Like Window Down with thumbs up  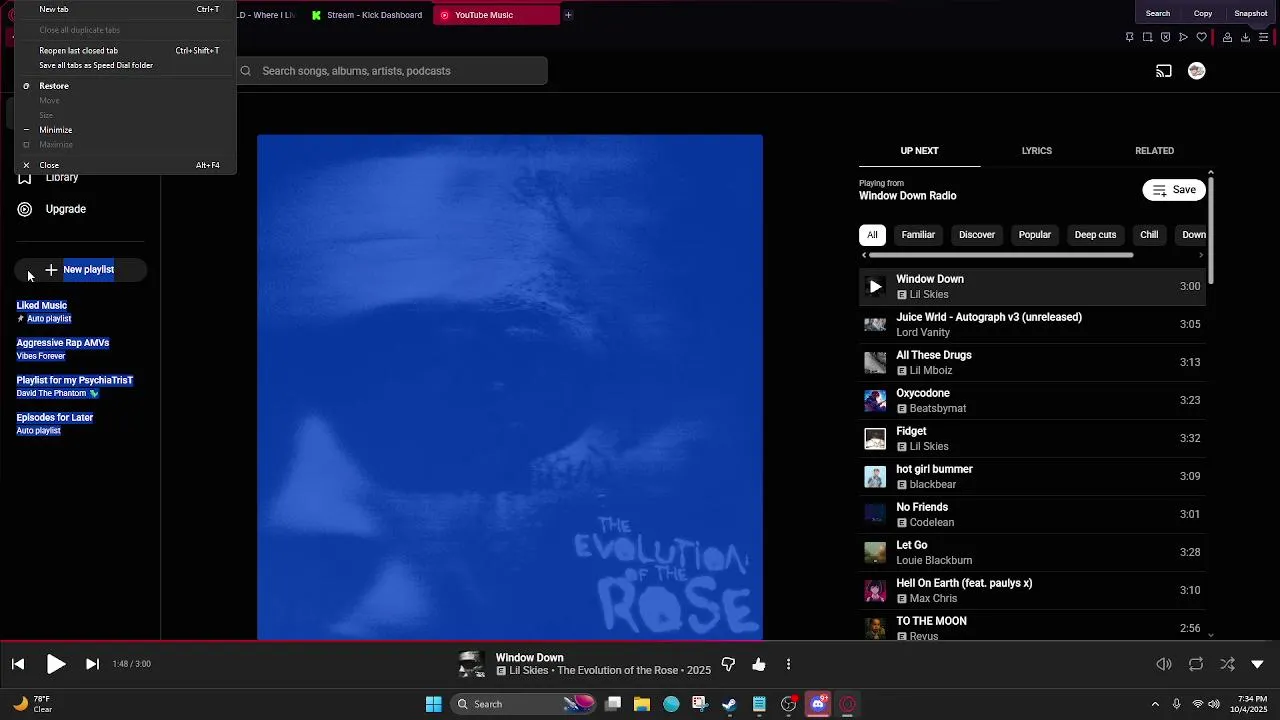759,664
